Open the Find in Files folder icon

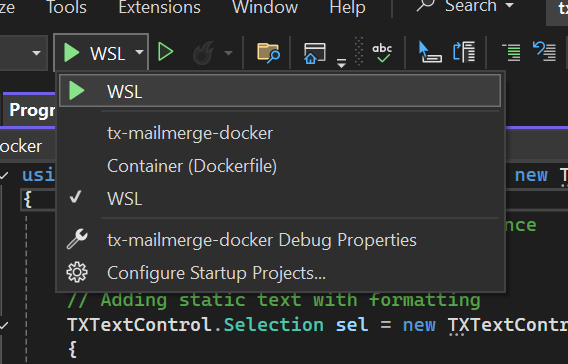tap(268, 53)
